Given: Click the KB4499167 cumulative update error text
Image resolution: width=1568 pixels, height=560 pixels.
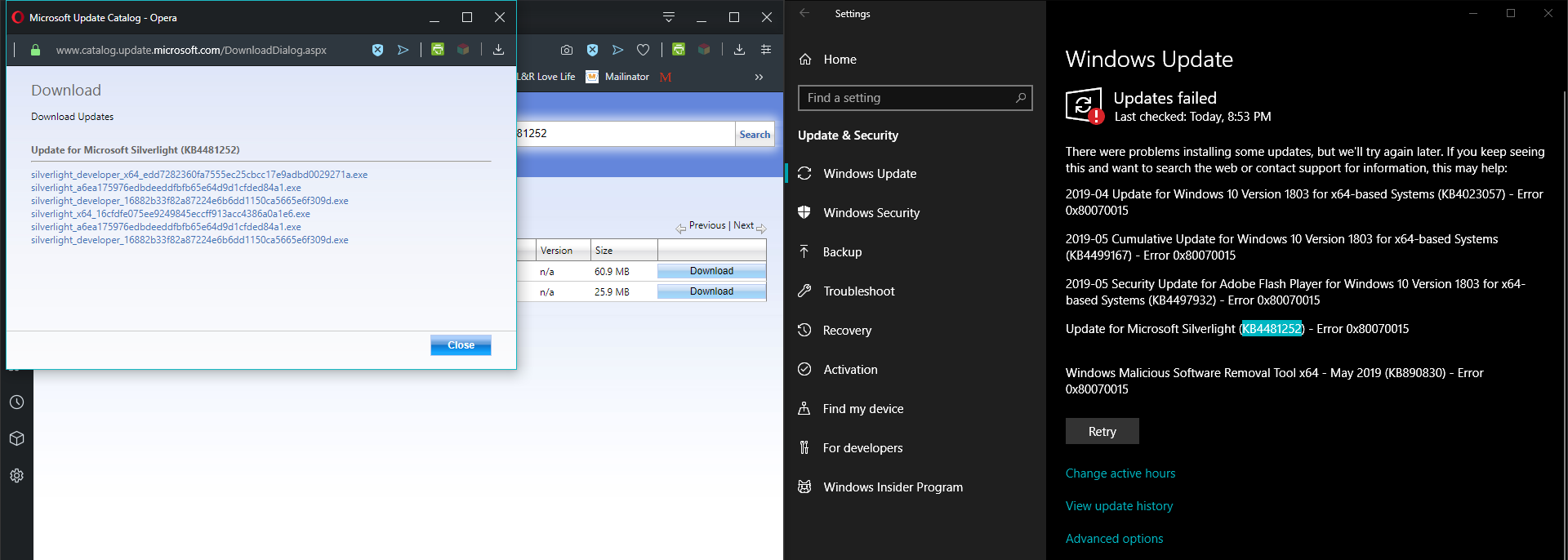Looking at the screenshot, I should (x=1281, y=247).
